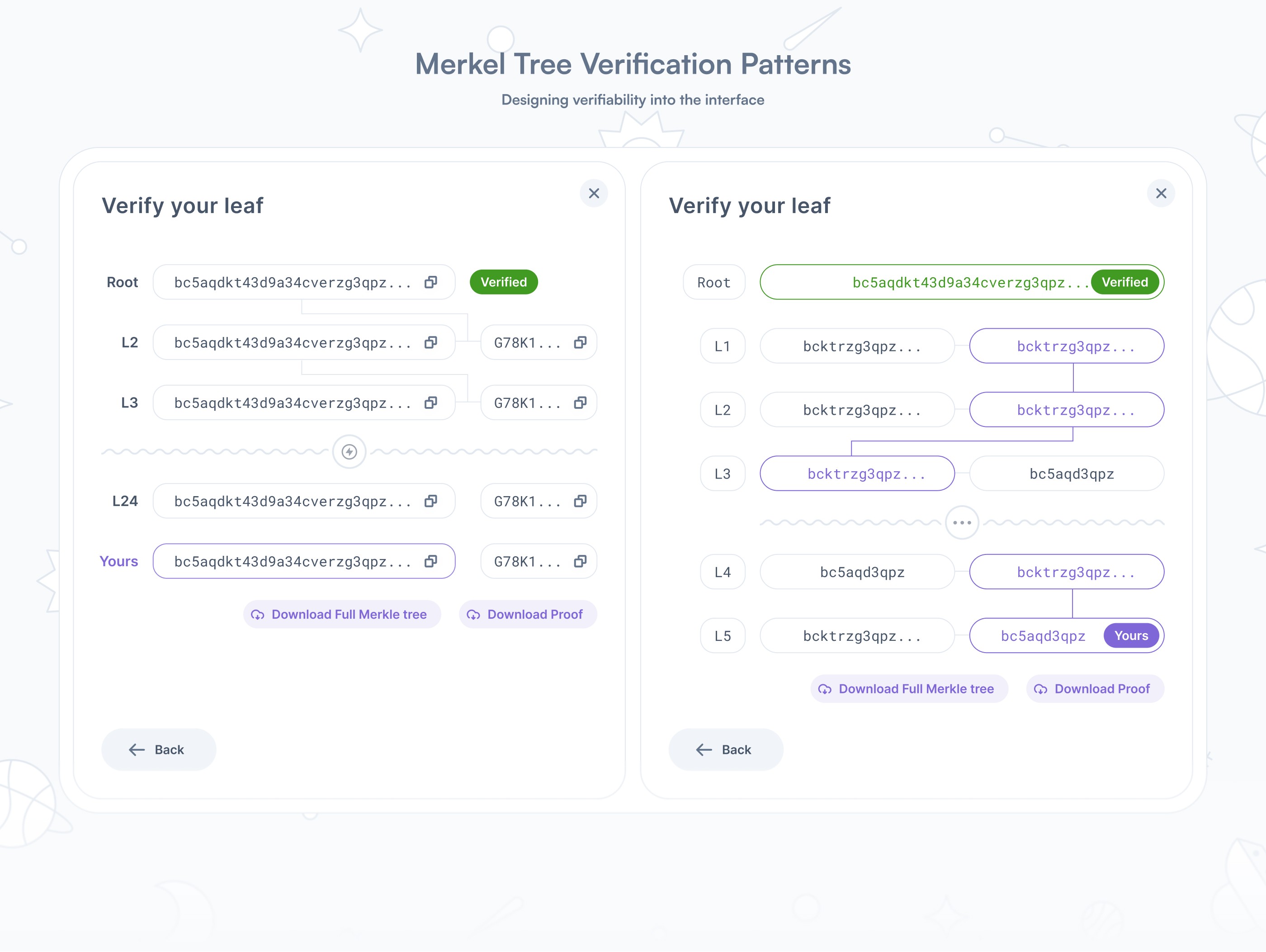The height and width of the screenshot is (952, 1266).
Task: Copy the Root hash in left panel
Action: pos(430,282)
